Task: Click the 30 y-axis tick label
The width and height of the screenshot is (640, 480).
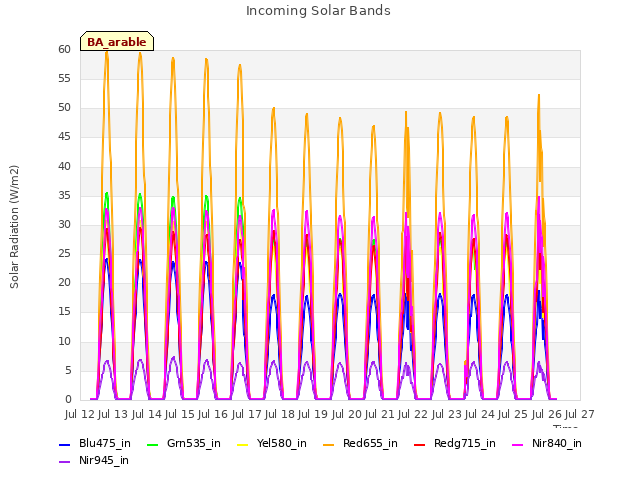Action: (x=64, y=224)
